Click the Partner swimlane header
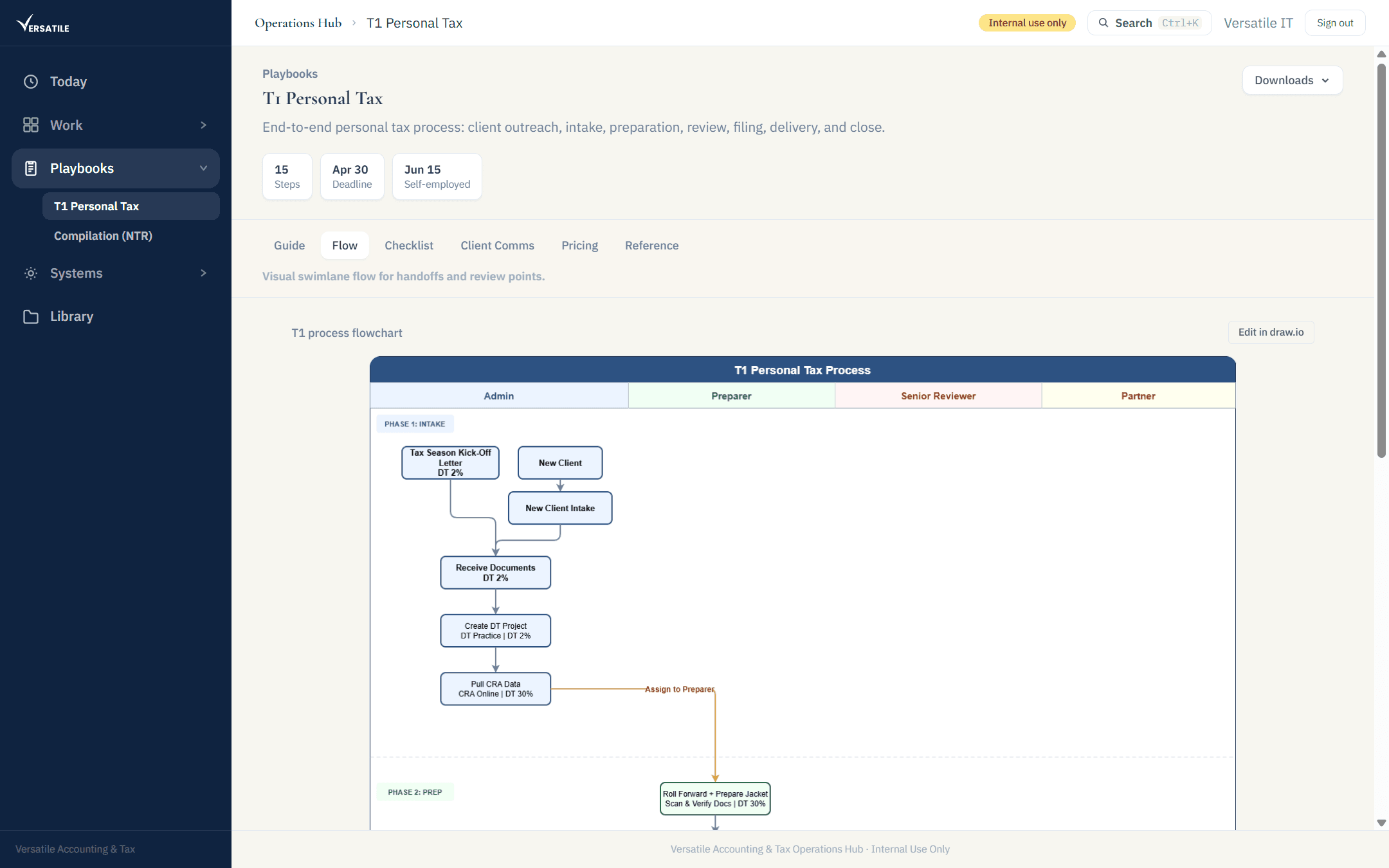Image resolution: width=1389 pixels, height=868 pixels. pyautogui.click(x=1138, y=396)
